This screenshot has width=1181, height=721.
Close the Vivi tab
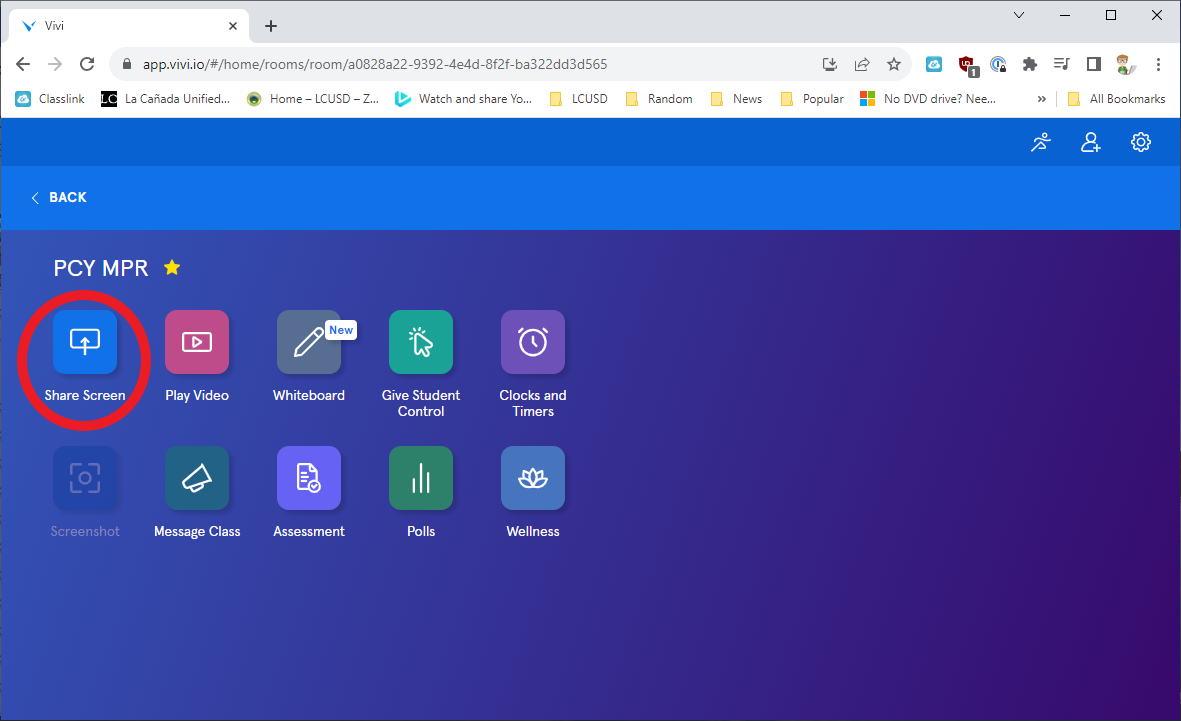click(x=233, y=26)
